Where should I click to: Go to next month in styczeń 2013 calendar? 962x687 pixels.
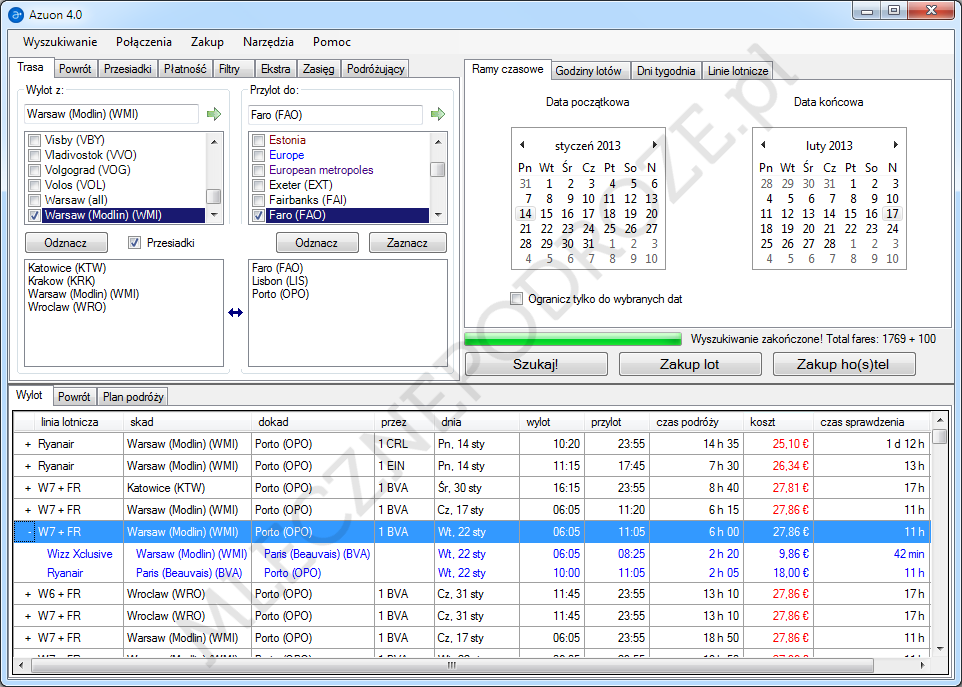[655, 146]
